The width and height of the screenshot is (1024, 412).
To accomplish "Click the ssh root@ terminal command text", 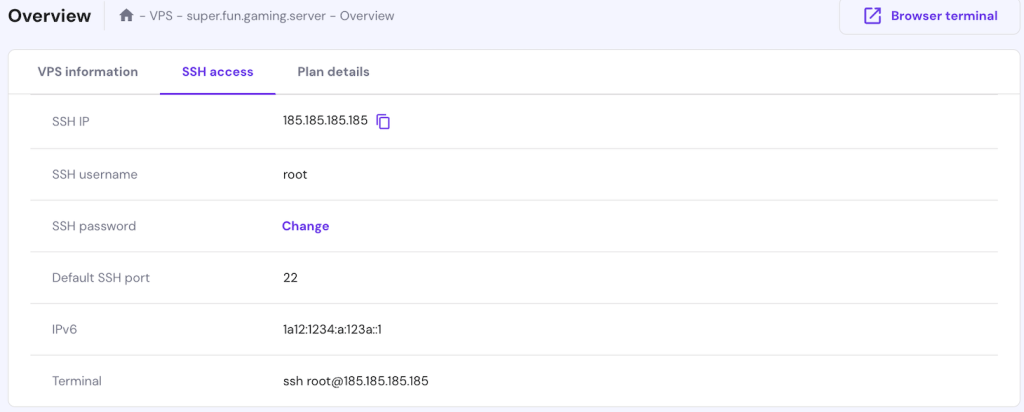I will (x=356, y=381).
